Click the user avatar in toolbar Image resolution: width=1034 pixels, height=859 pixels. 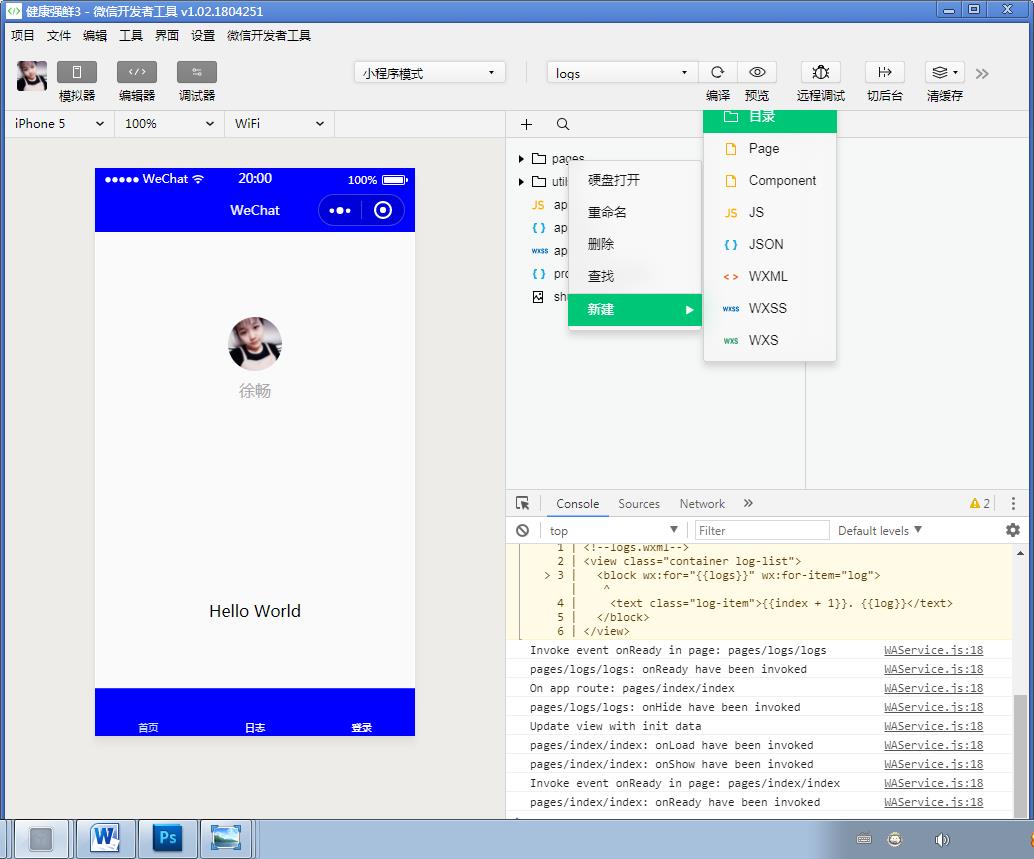pyautogui.click(x=32, y=76)
